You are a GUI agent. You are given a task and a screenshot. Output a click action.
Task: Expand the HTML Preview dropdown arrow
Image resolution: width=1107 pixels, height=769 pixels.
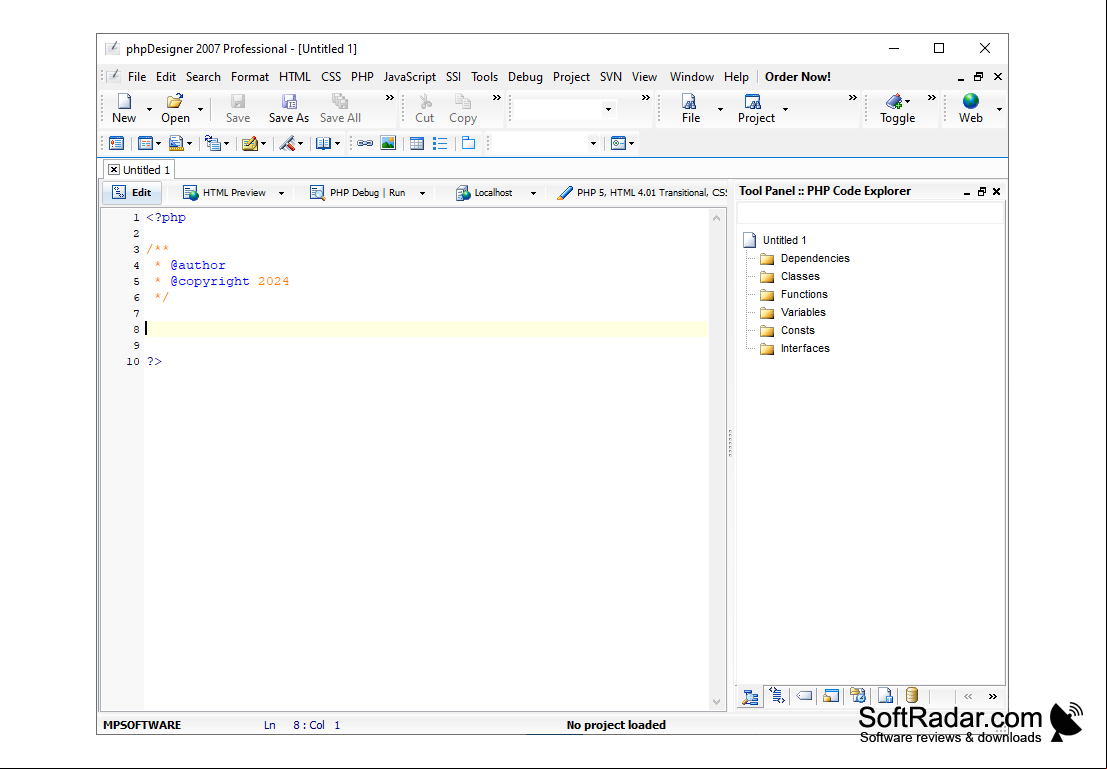click(x=281, y=193)
